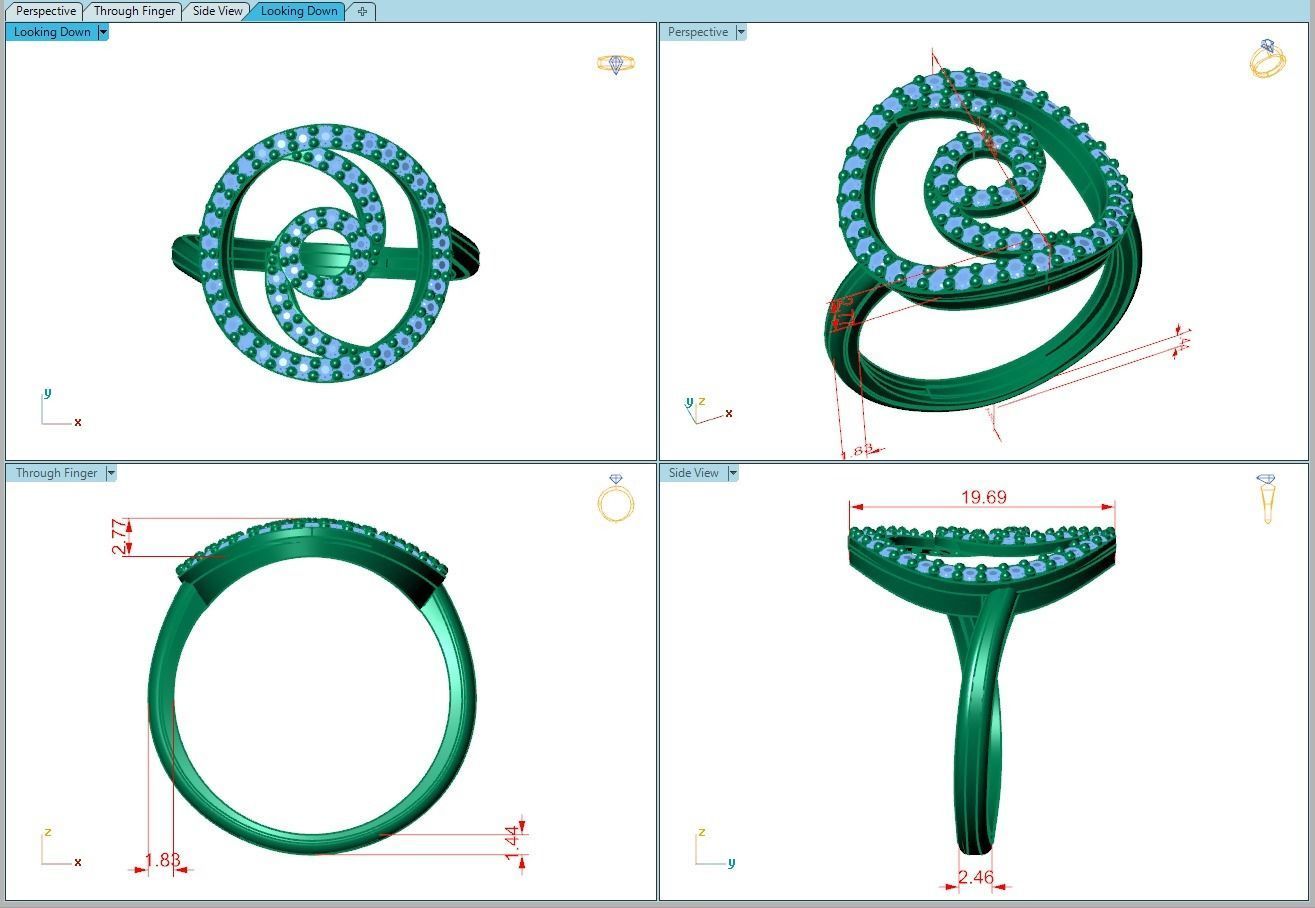This screenshot has width=1315, height=908.
Task: Click the Looking Down viewport title label
Action: [52, 32]
